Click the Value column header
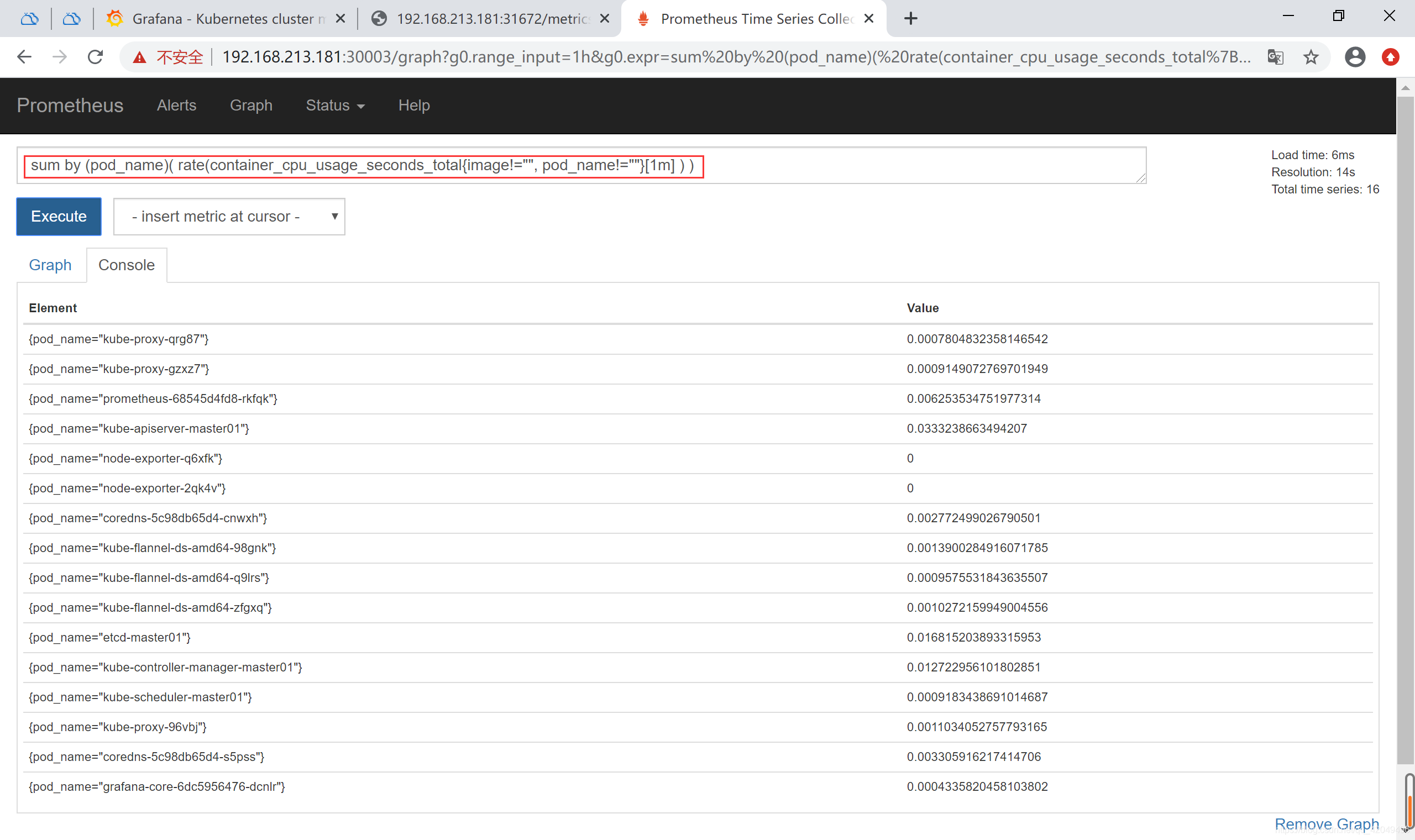The image size is (1415, 840). pyautogui.click(x=923, y=308)
